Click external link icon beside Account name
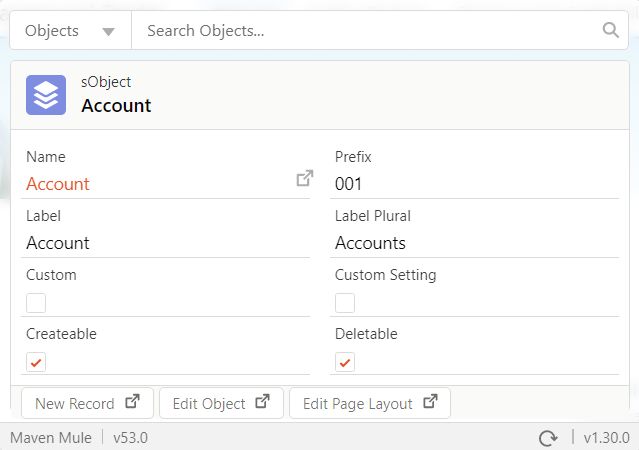Viewport: 639px width, 450px height. click(x=304, y=178)
